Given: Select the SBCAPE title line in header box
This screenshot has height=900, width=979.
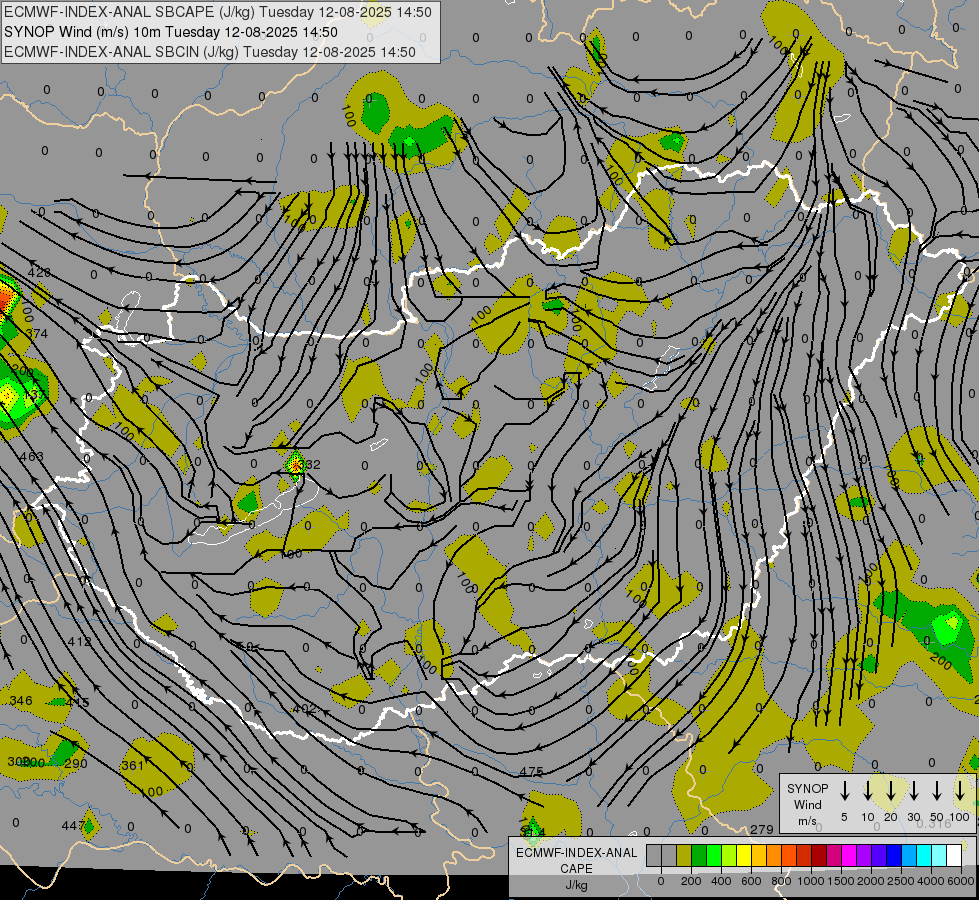Looking at the screenshot, I should pos(217,12).
